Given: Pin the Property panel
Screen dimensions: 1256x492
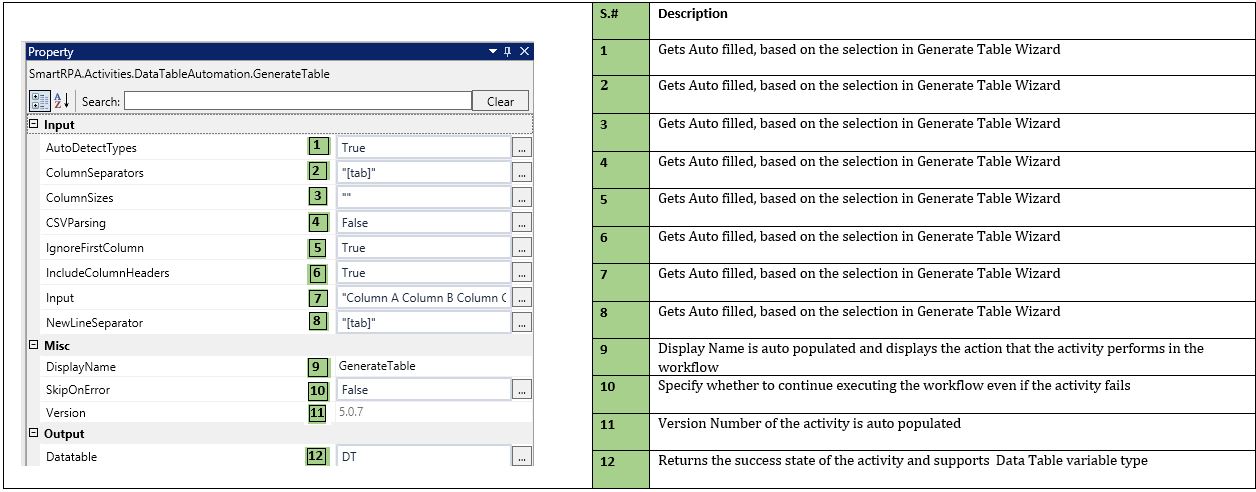Looking at the screenshot, I should 507,52.
